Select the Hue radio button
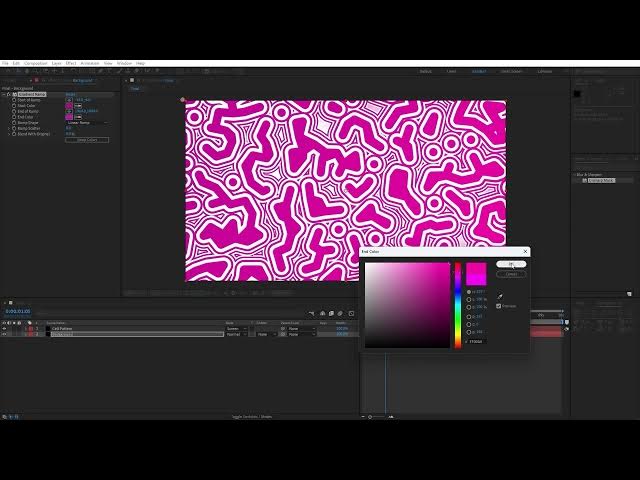This screenshot has width=640, height=480. coord(469,291)
